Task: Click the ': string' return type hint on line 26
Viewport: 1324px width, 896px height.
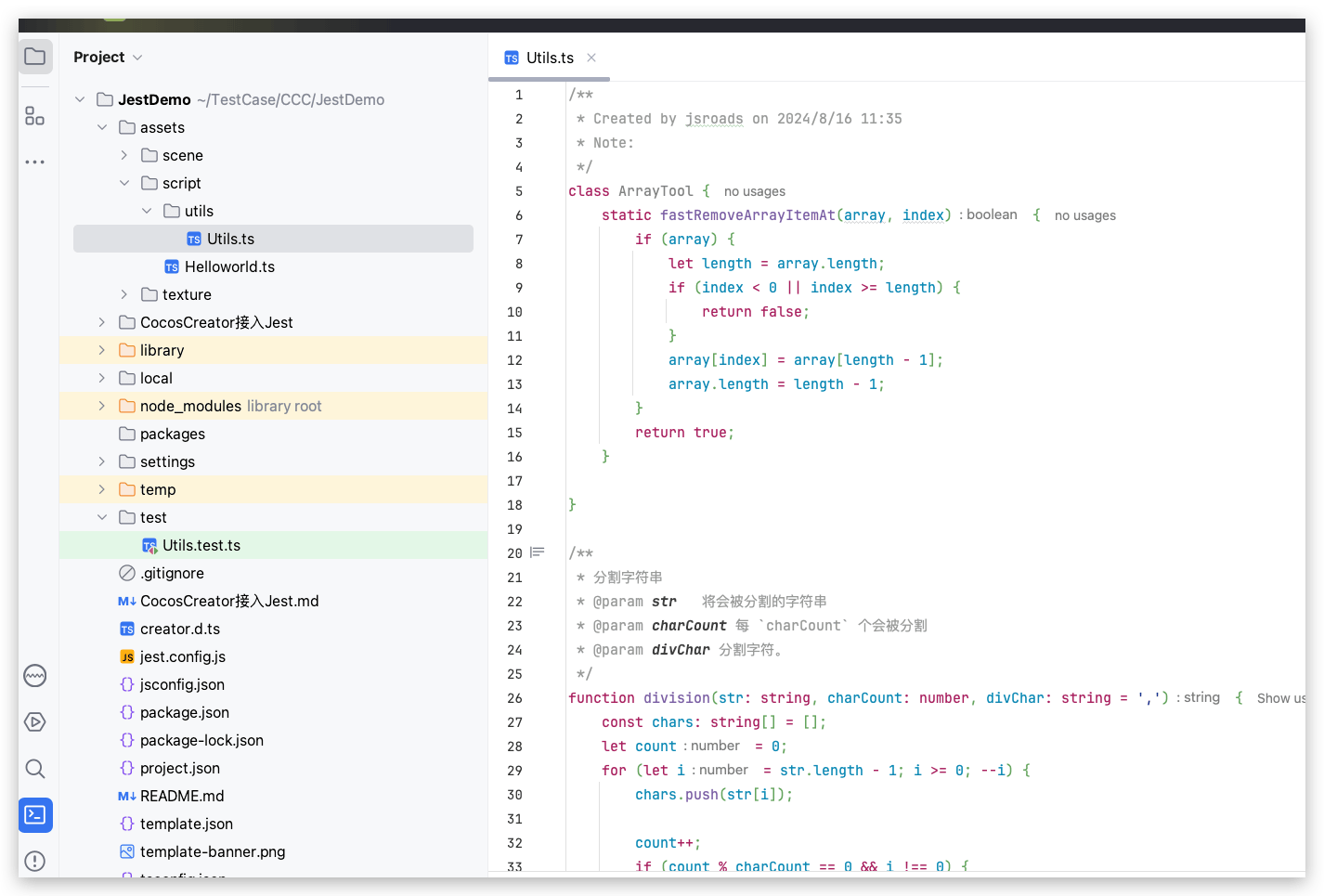Action: click(x=1198, y=697)
